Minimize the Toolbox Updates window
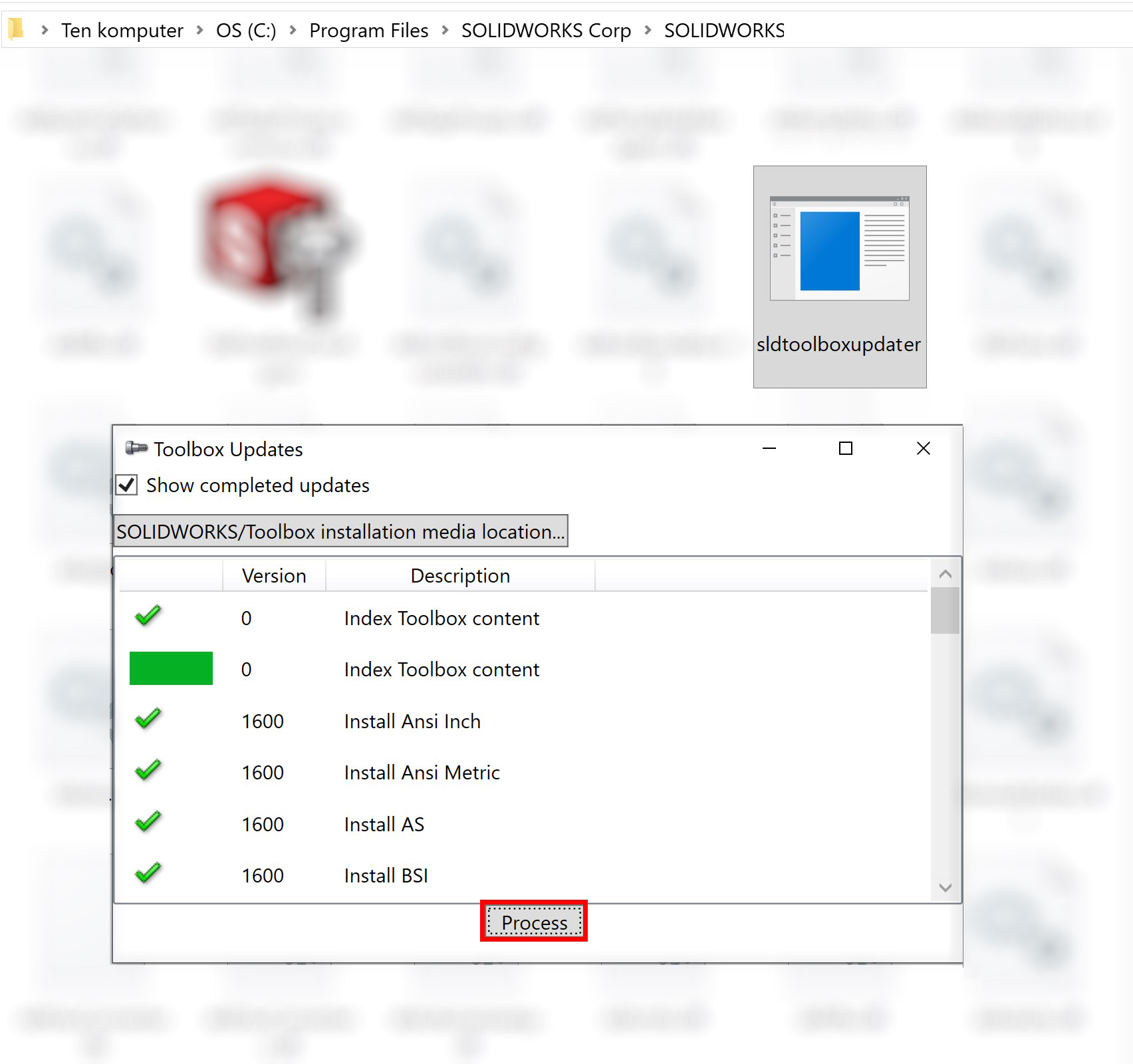1133x1064 pixels. [x=769, y=449]
